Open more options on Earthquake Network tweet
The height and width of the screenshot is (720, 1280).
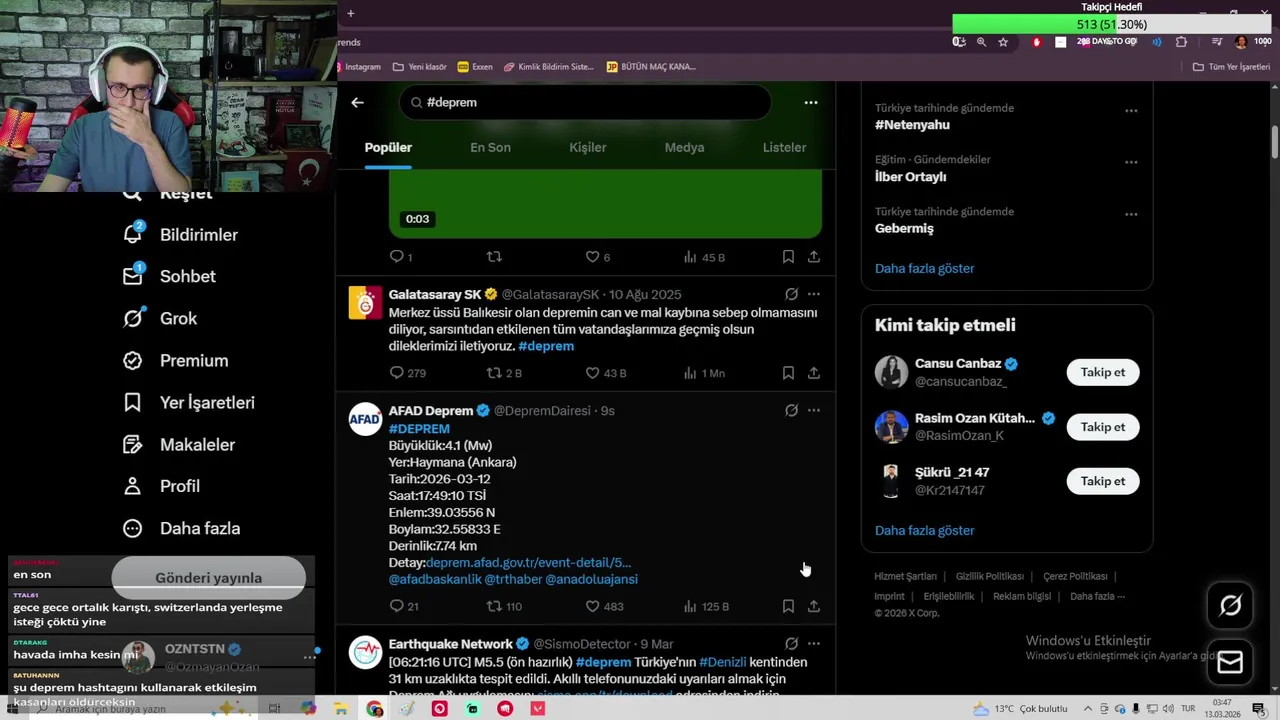[x=814, y=644]
